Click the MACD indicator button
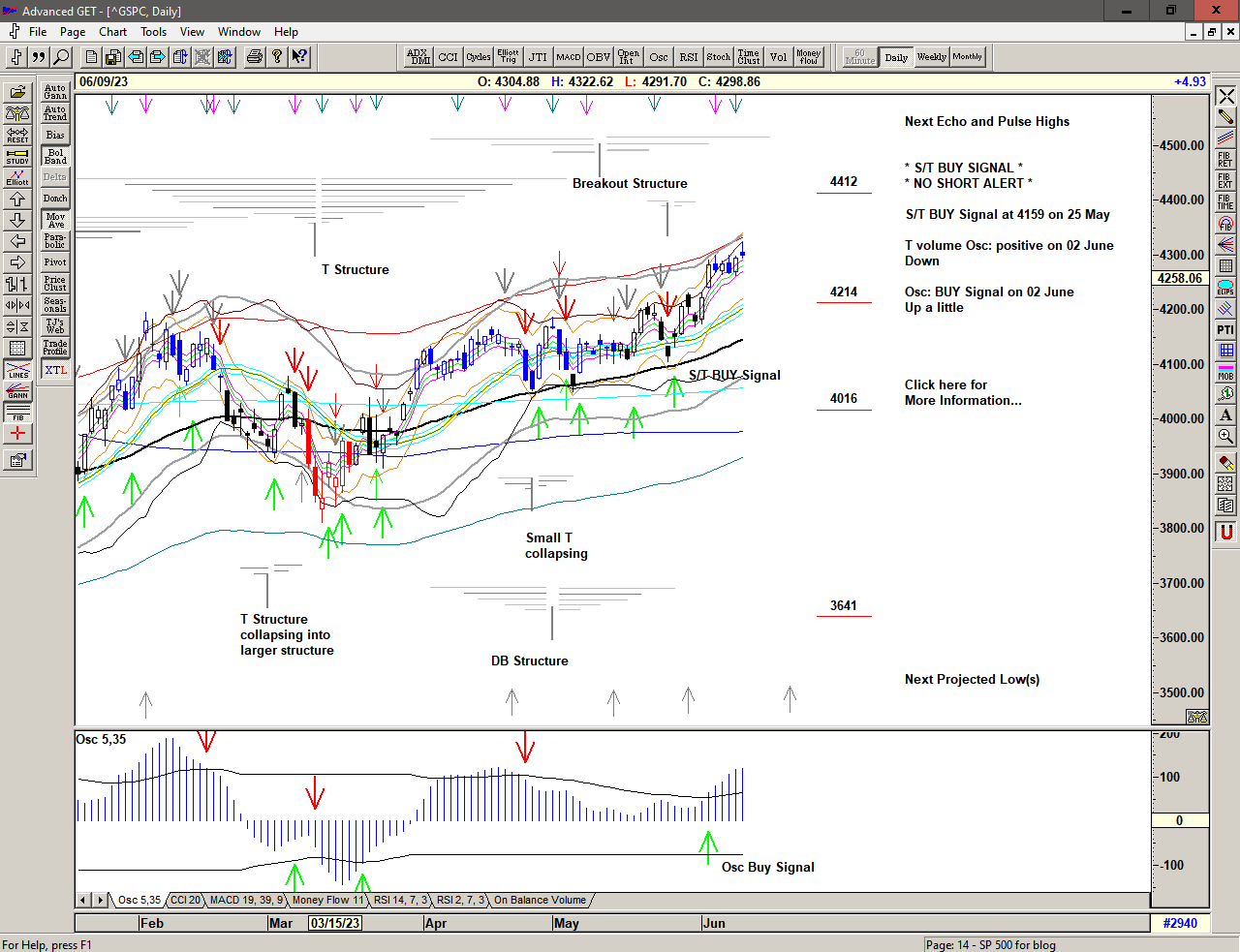Image resolution: width=1240 pixels, height=952 pixels. click(569, 57)
